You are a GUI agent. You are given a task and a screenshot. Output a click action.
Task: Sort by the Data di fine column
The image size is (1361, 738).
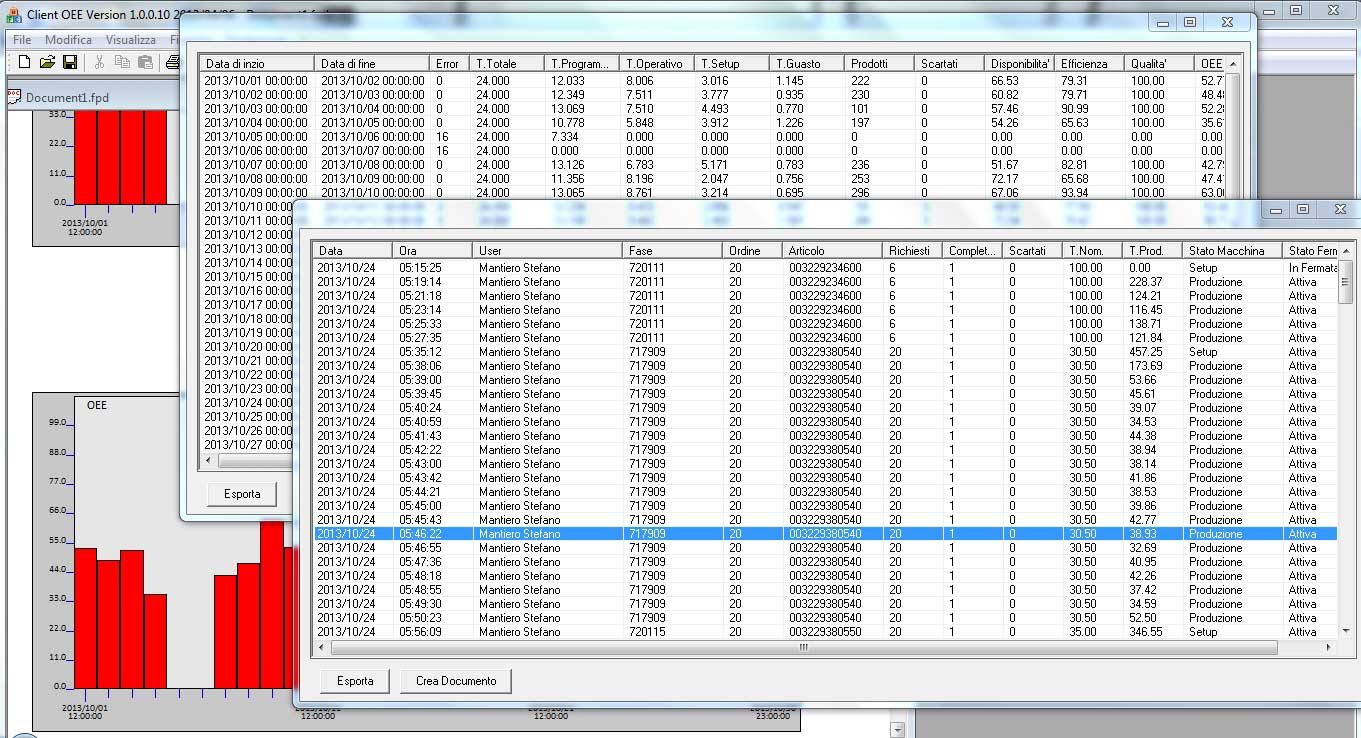372,63
